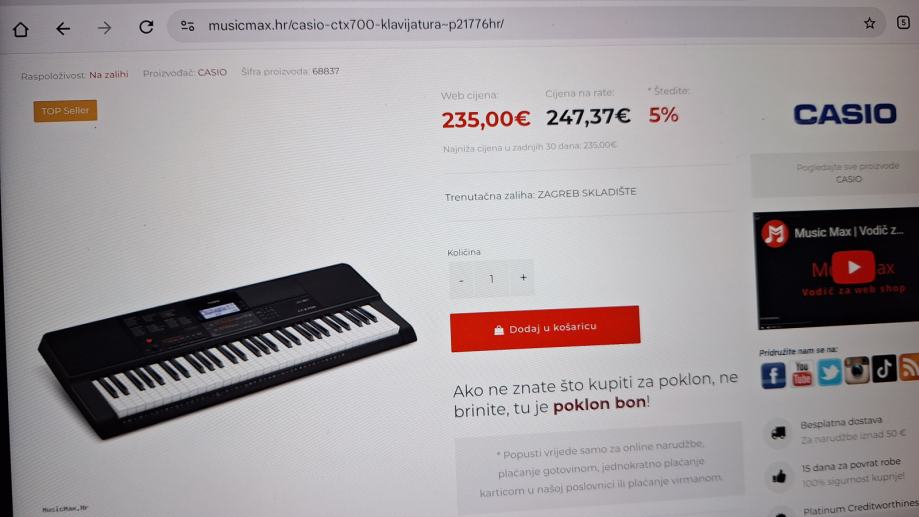Click the quantity input field
Viewport: 919px width, 517px height.
[x=492, y=279]
